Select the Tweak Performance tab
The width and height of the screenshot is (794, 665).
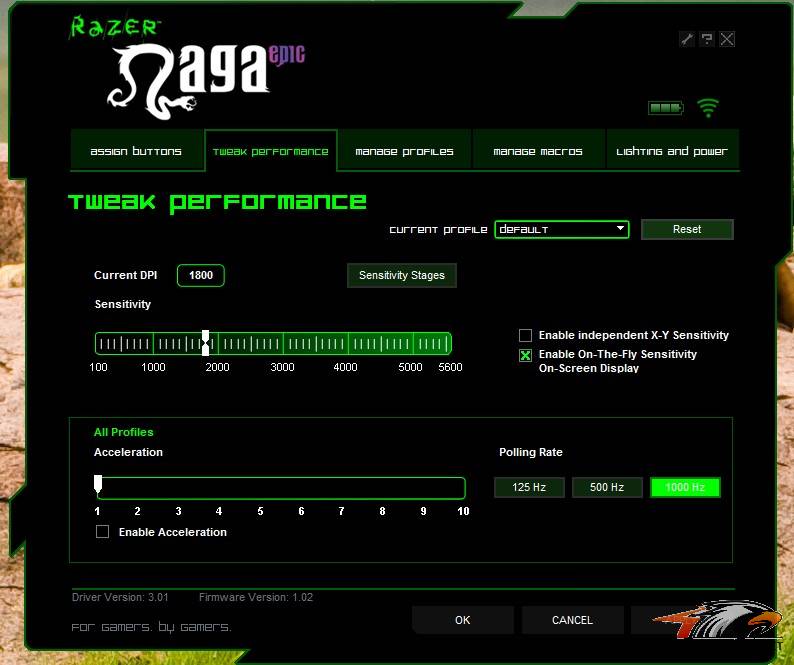[271, 151]
